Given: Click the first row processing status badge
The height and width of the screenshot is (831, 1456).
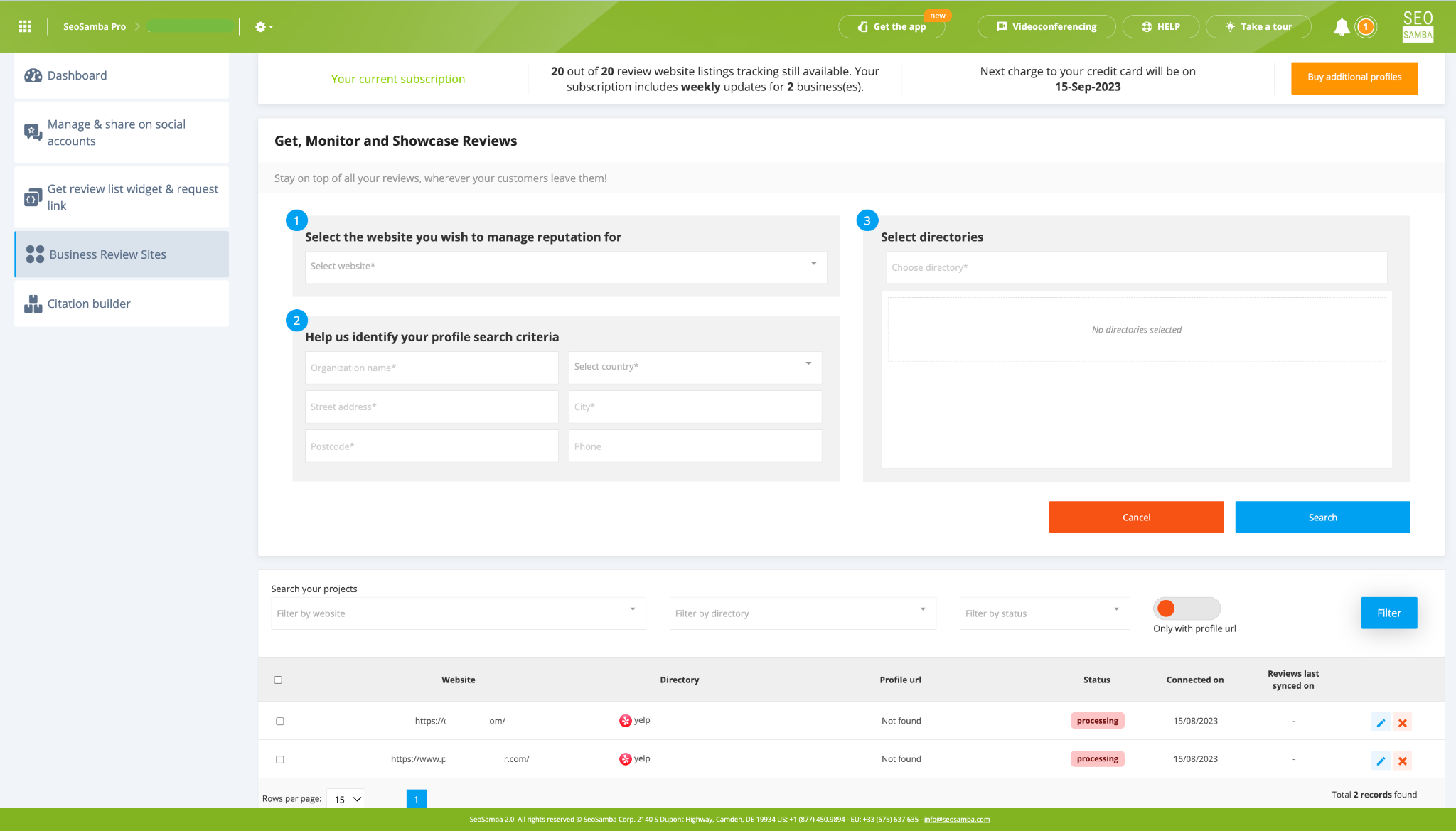Looking at the screenshot, I should click(x=1097, y=720).
